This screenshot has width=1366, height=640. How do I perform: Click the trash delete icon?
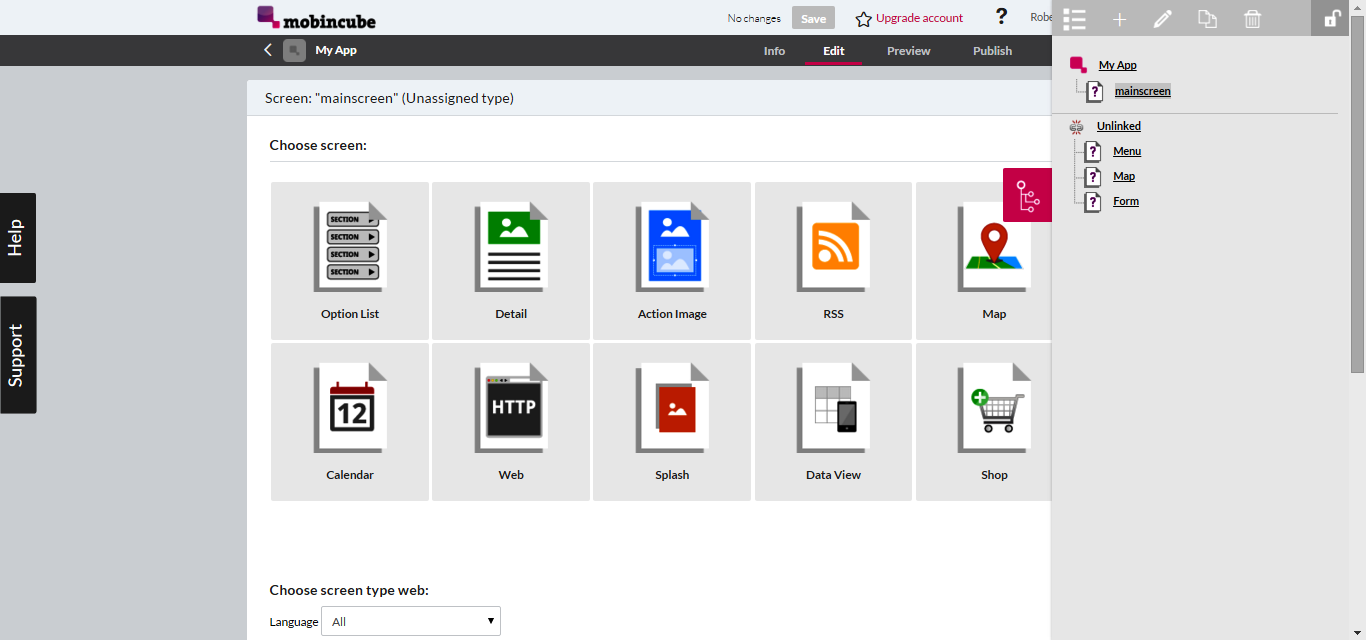(x=1252, y=19)
